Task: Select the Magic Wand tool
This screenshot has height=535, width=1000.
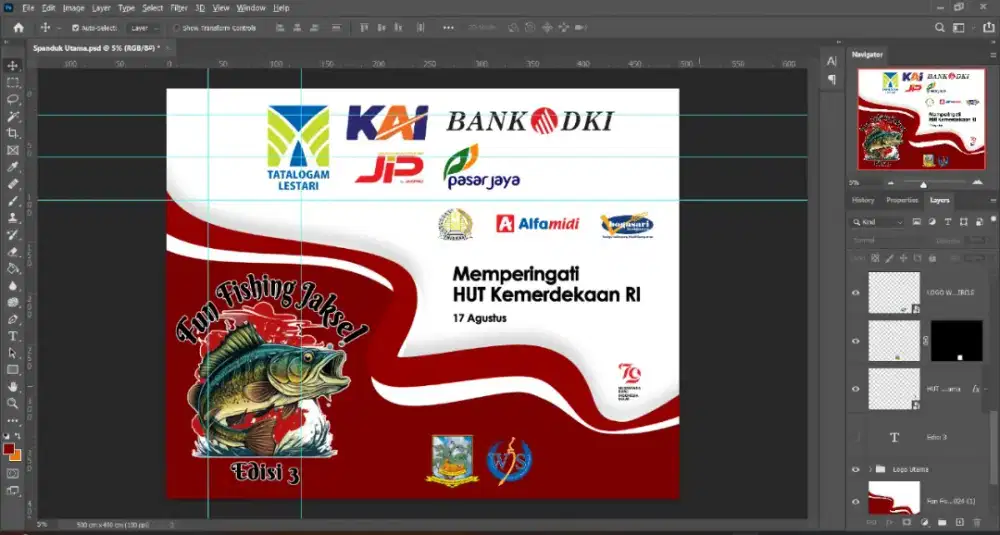Action: pos(12,117)
